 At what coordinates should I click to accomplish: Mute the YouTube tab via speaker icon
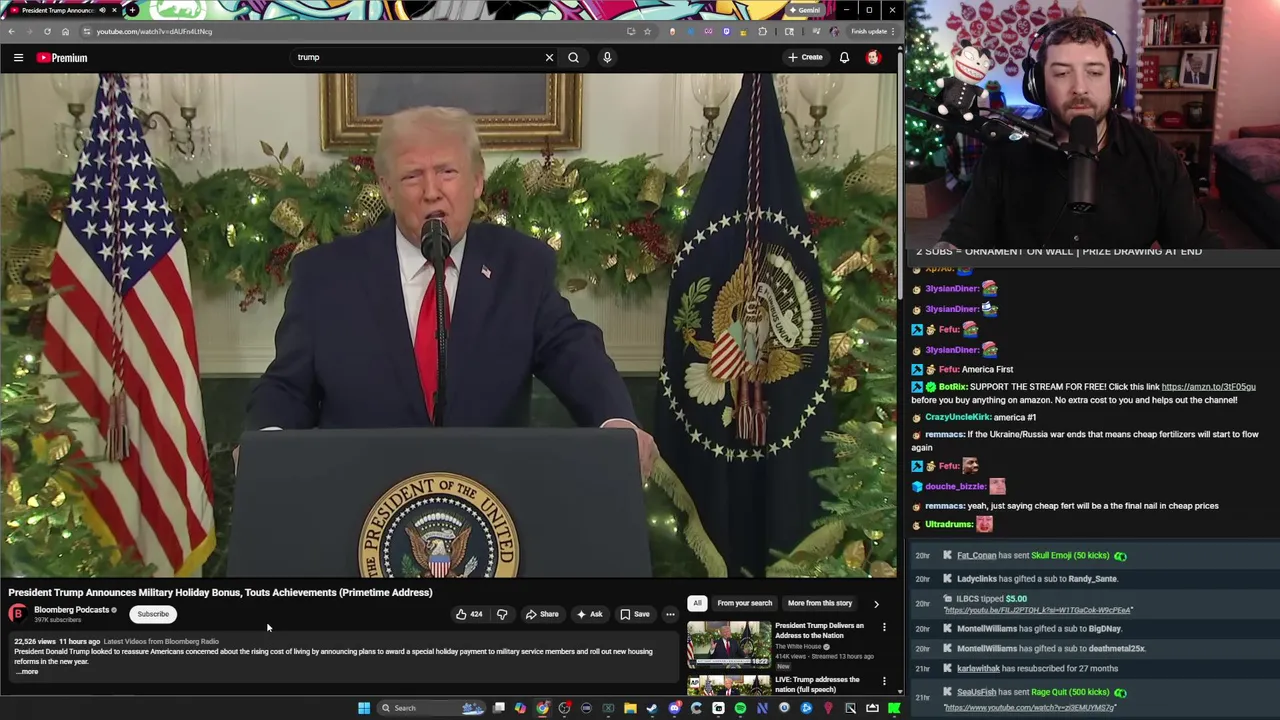pos(103,10)
